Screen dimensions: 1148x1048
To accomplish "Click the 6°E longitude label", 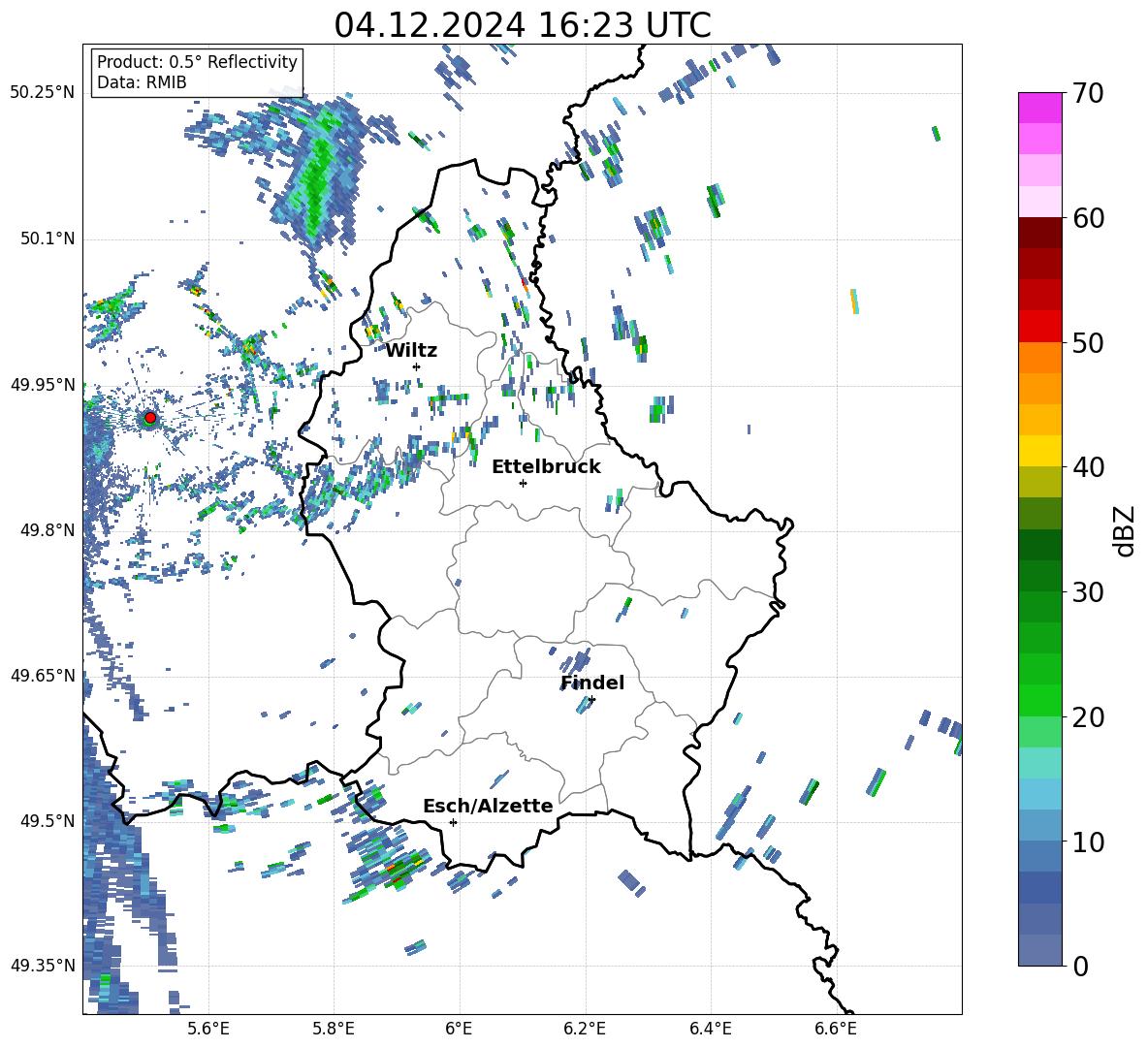I will pos(459,1029).
